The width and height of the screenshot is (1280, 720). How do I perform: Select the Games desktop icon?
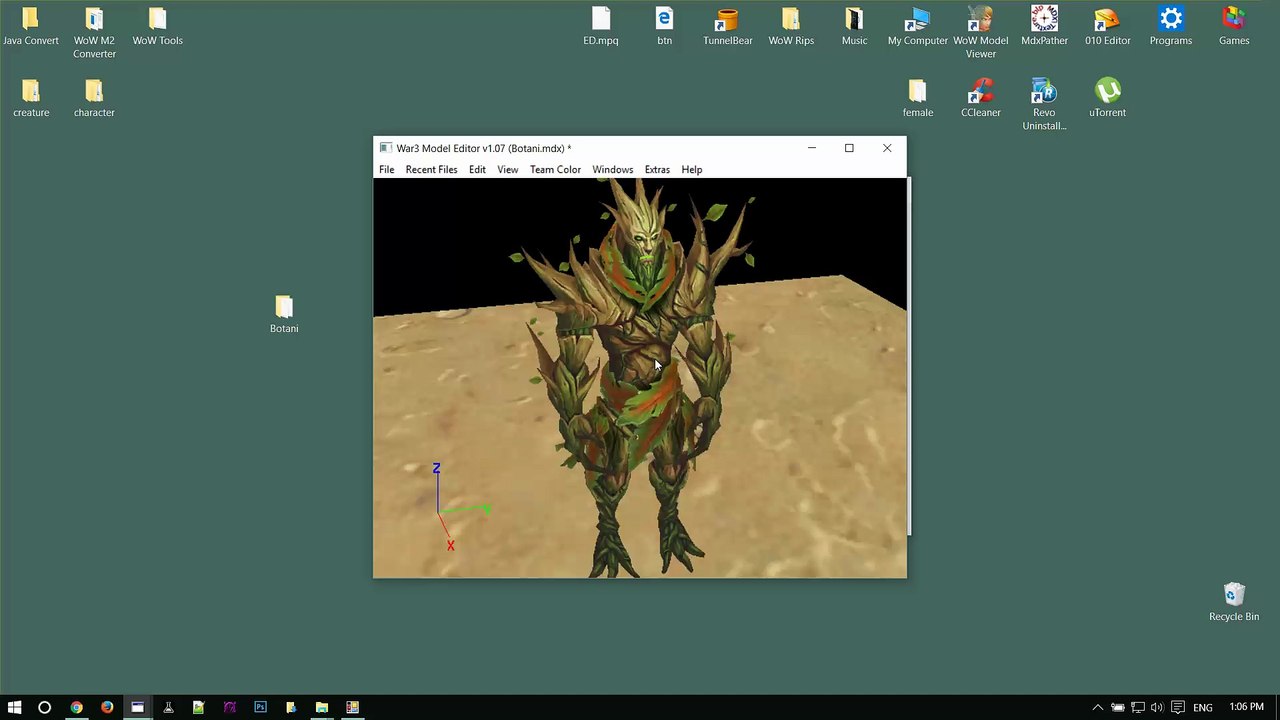(x=1234, y=27)
